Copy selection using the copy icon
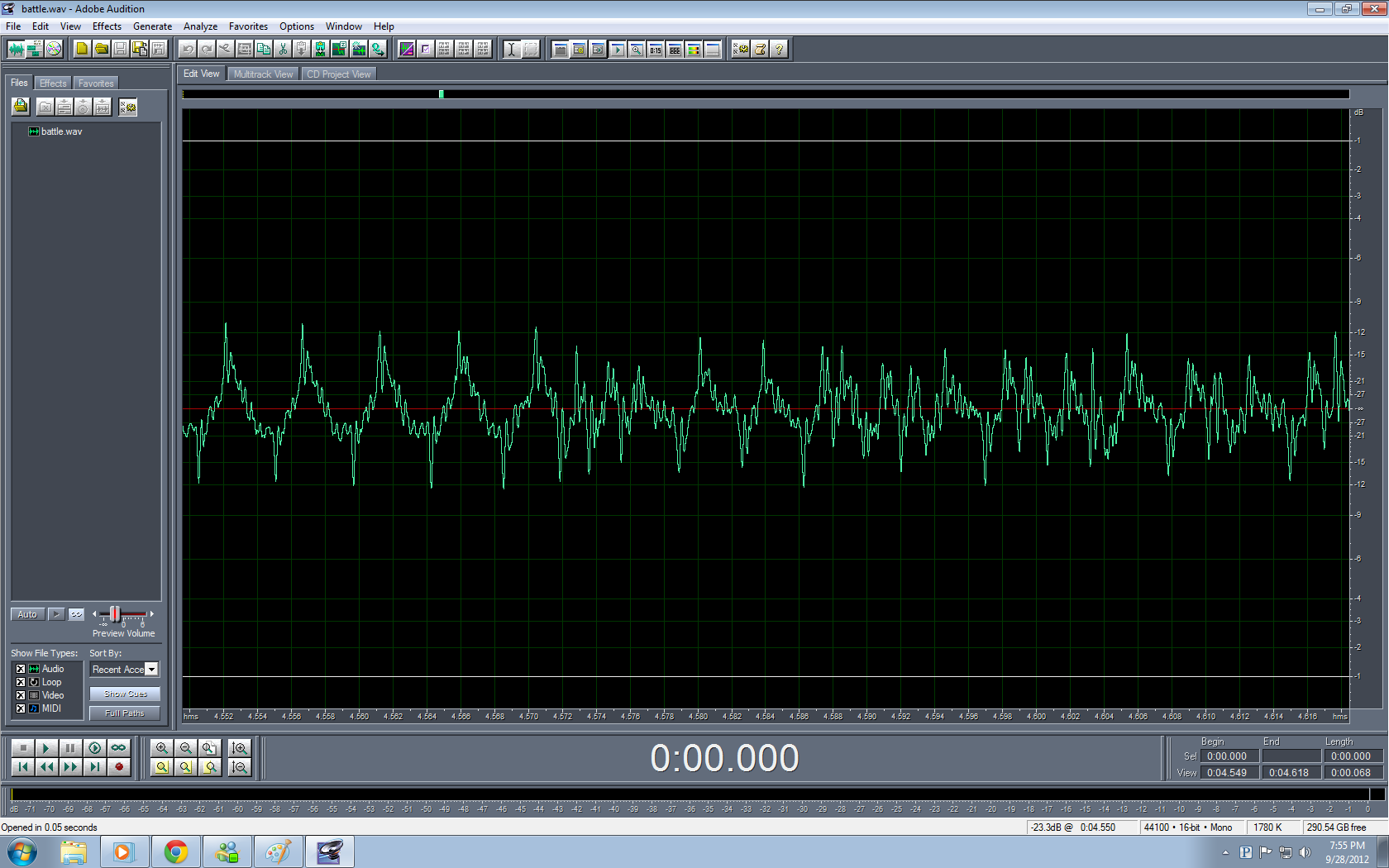 click(x=264, y=49)
